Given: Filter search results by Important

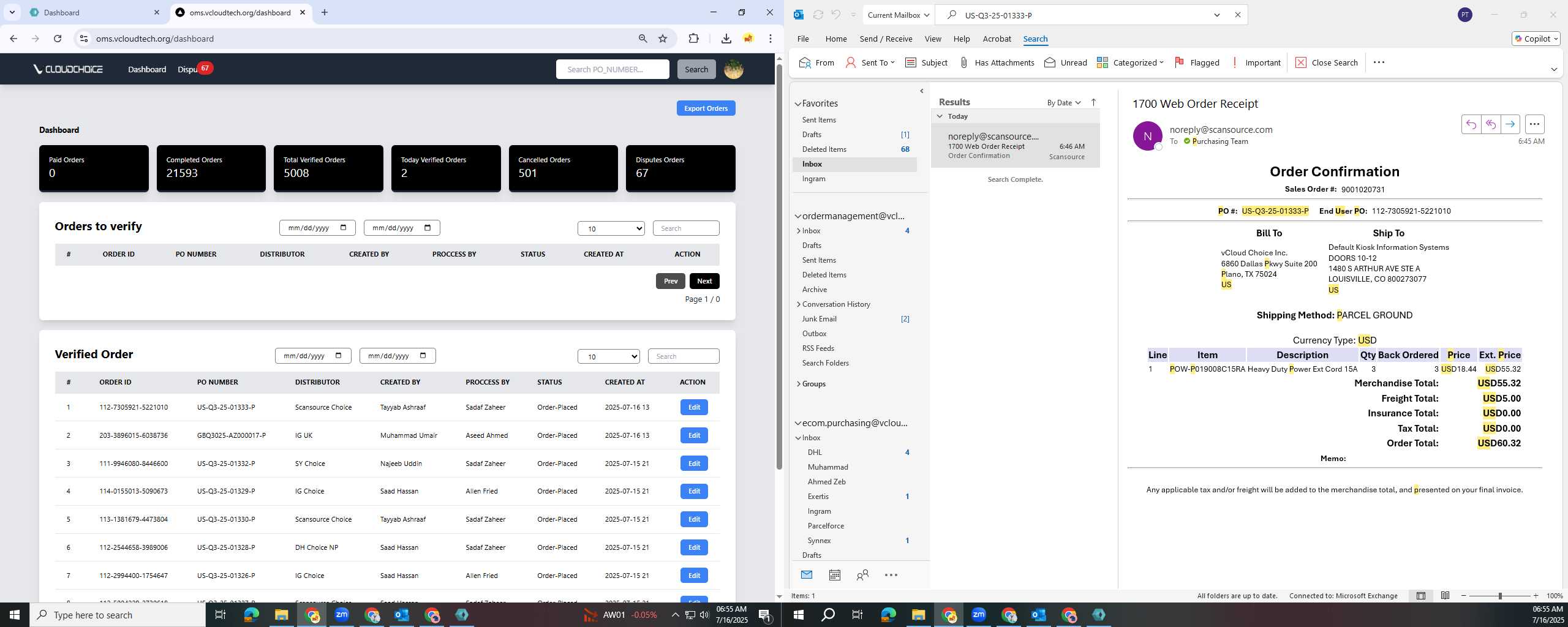Looking at the screenshot, I should coord(1255,62).
